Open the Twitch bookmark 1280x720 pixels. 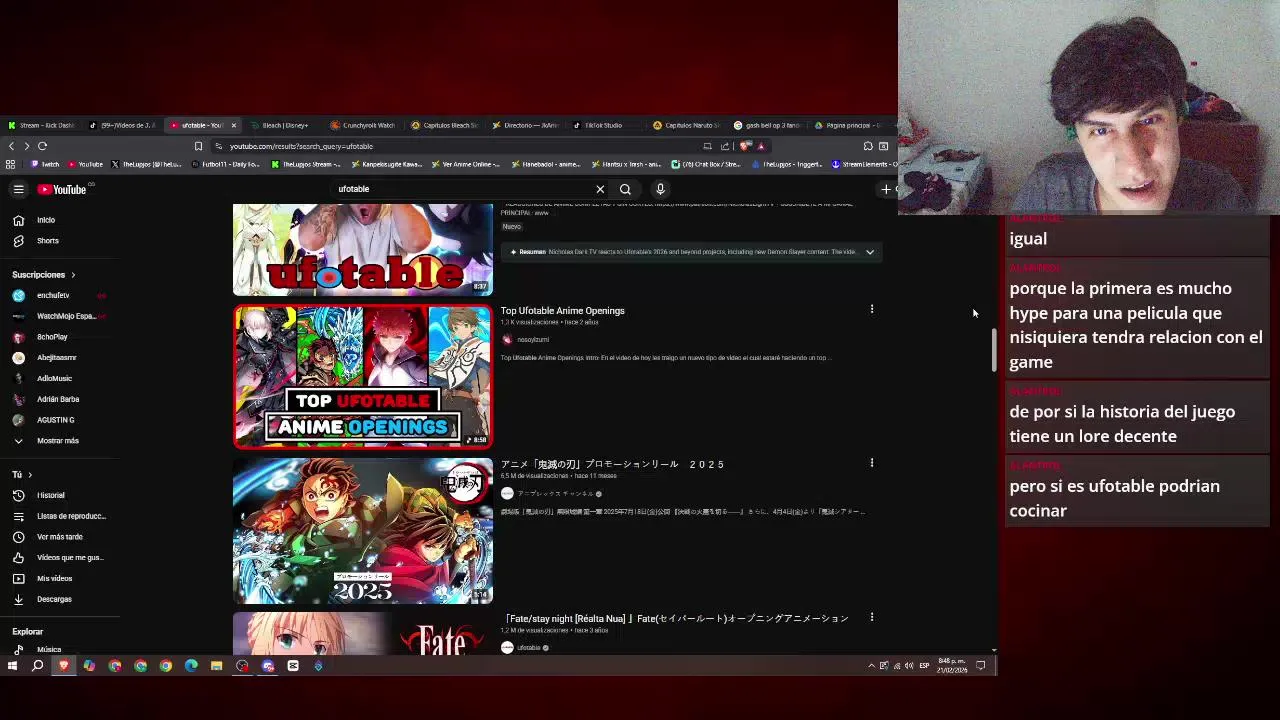click(45, 164)
